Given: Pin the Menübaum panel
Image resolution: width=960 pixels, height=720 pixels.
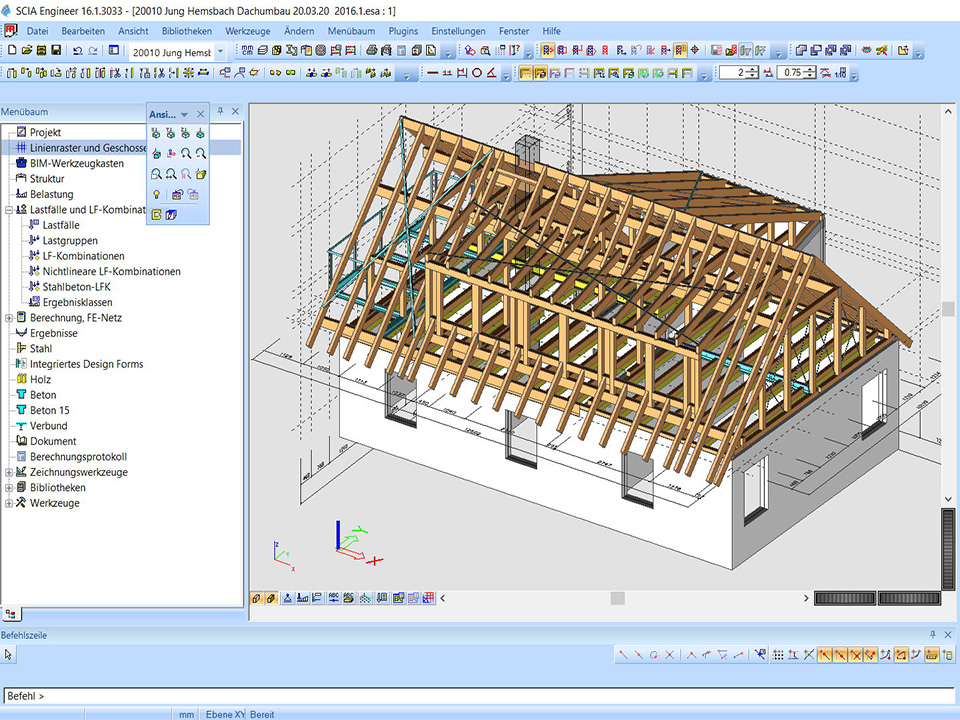Looking at the screenshot, I should (x=221, y=112).
